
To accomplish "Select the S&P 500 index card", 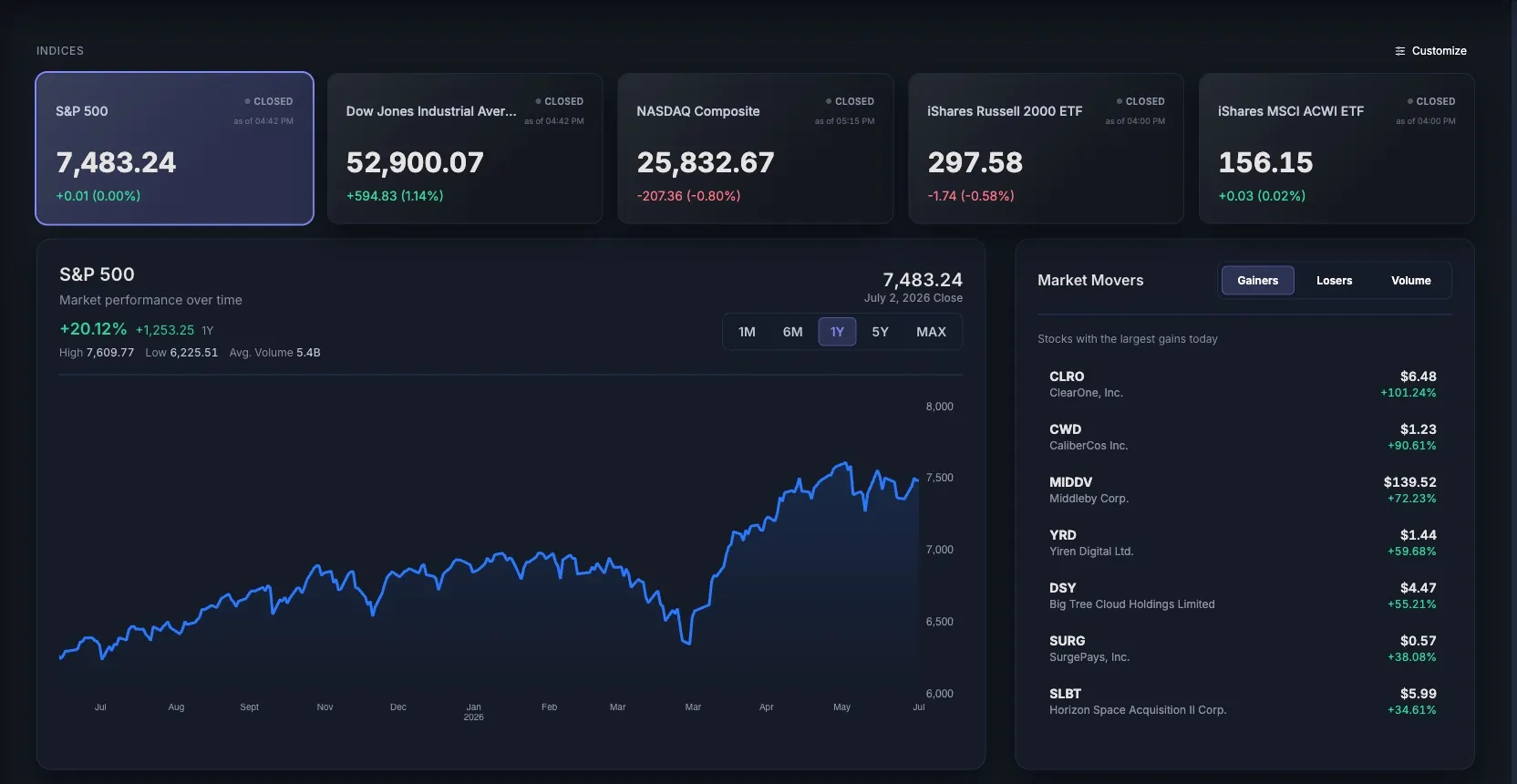I will click(174, 149).
